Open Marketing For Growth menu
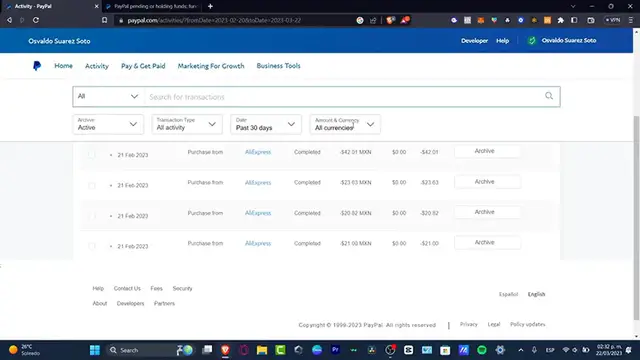Image resolution: width=640 pixels, height=360 pixels. pos(211,66)
